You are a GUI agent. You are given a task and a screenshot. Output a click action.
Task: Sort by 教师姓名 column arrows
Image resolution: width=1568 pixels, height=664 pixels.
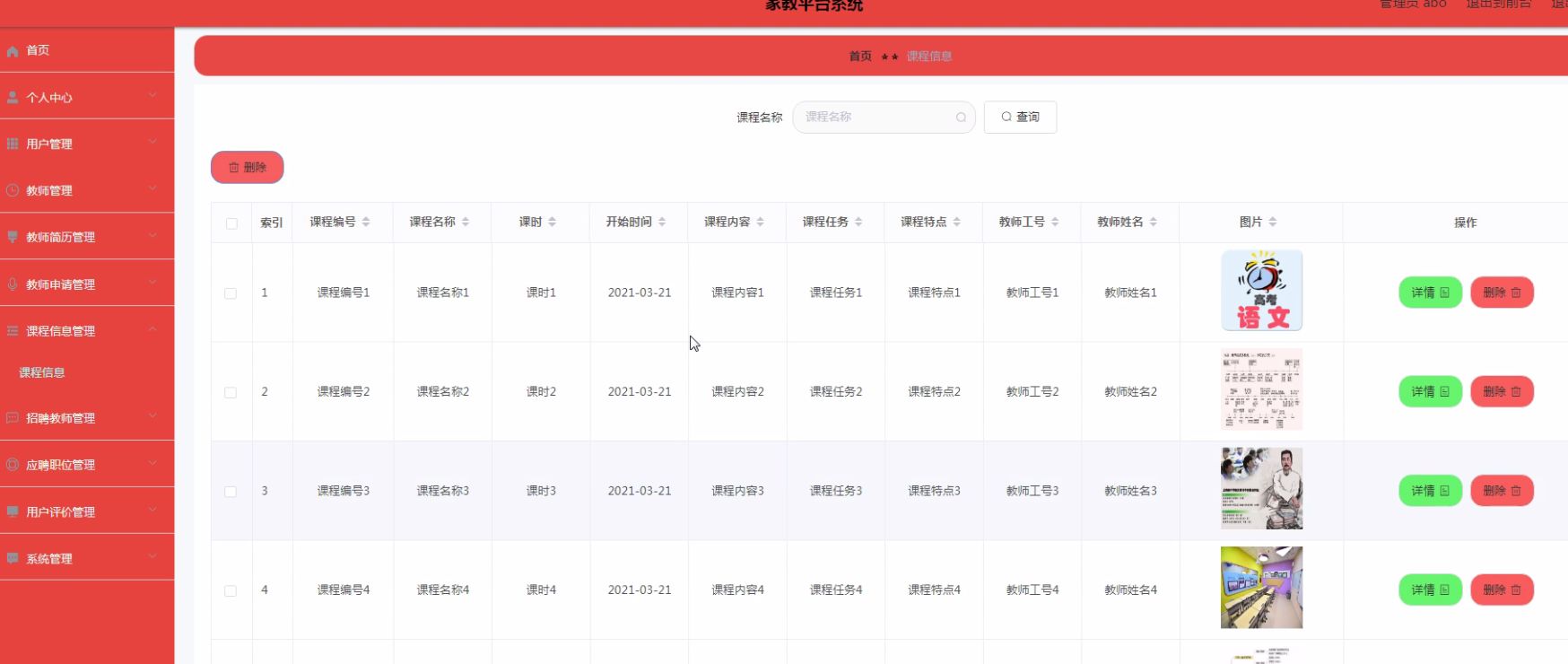tap(1153, 222)
